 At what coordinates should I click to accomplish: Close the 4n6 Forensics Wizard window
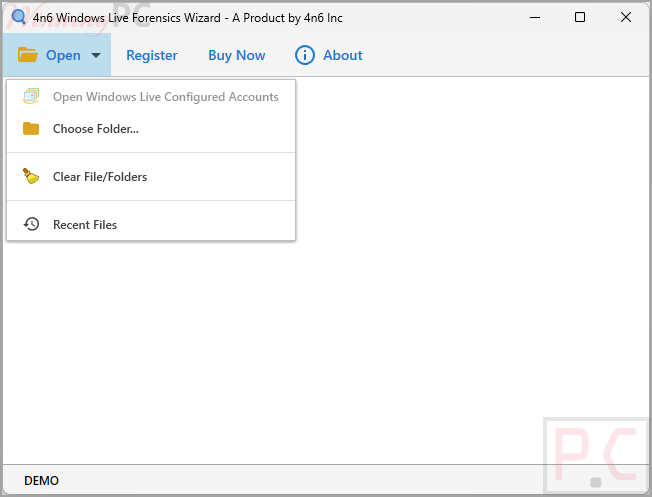point(625,17)
